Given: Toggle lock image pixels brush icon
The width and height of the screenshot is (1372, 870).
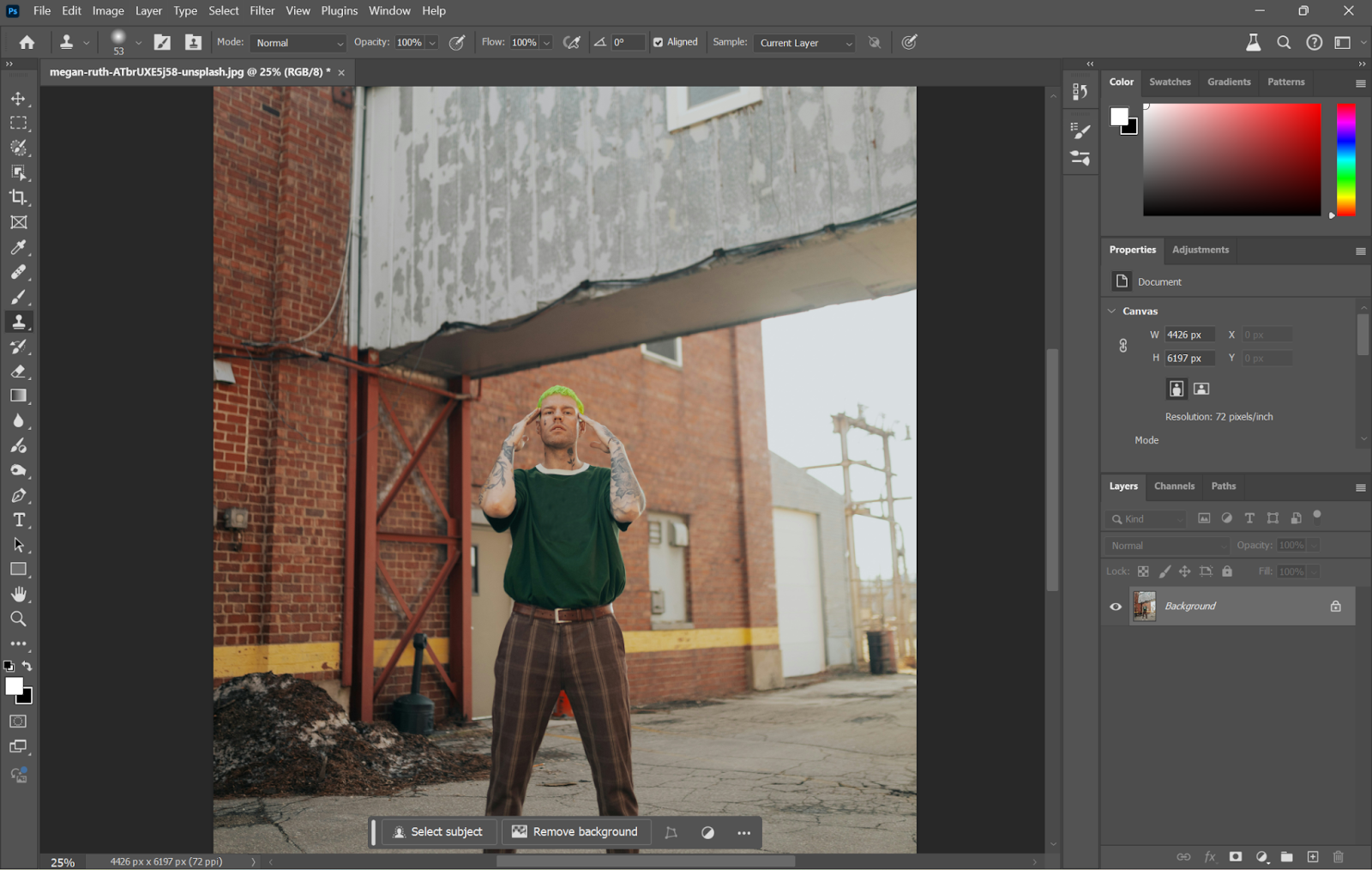Looking at the screenshot, I should click(x=1164, y=571).
